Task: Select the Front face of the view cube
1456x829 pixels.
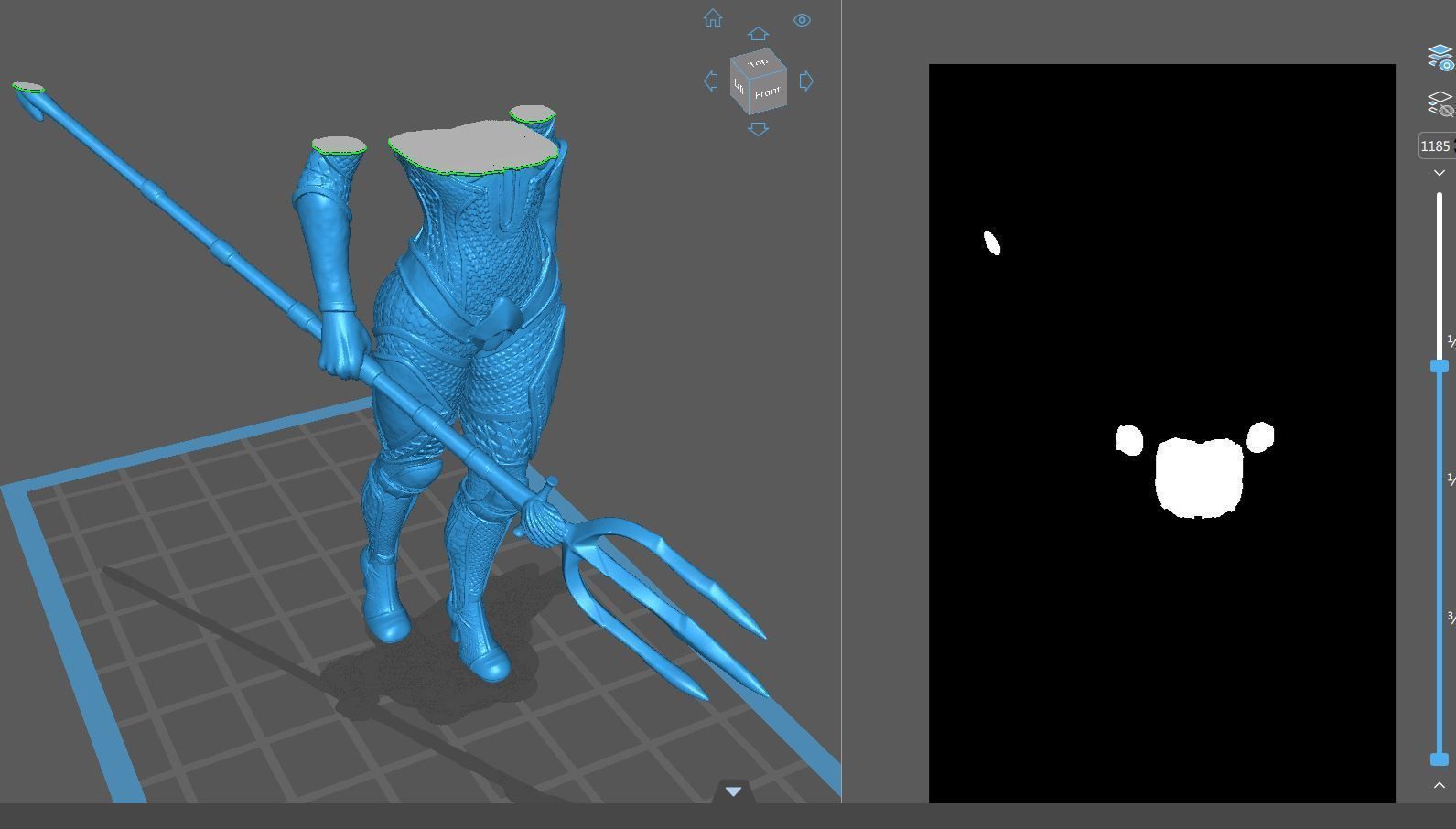Action: pos(768,92)
